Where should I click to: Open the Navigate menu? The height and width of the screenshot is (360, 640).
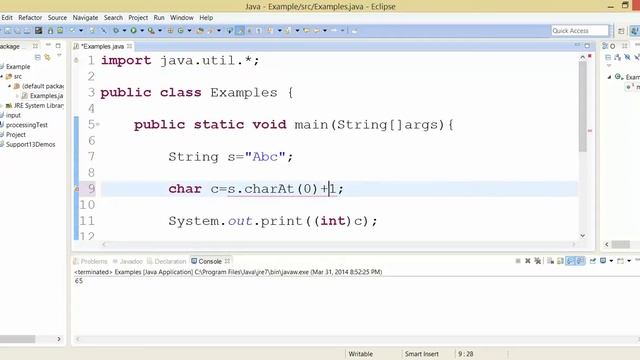coord(85,18)
